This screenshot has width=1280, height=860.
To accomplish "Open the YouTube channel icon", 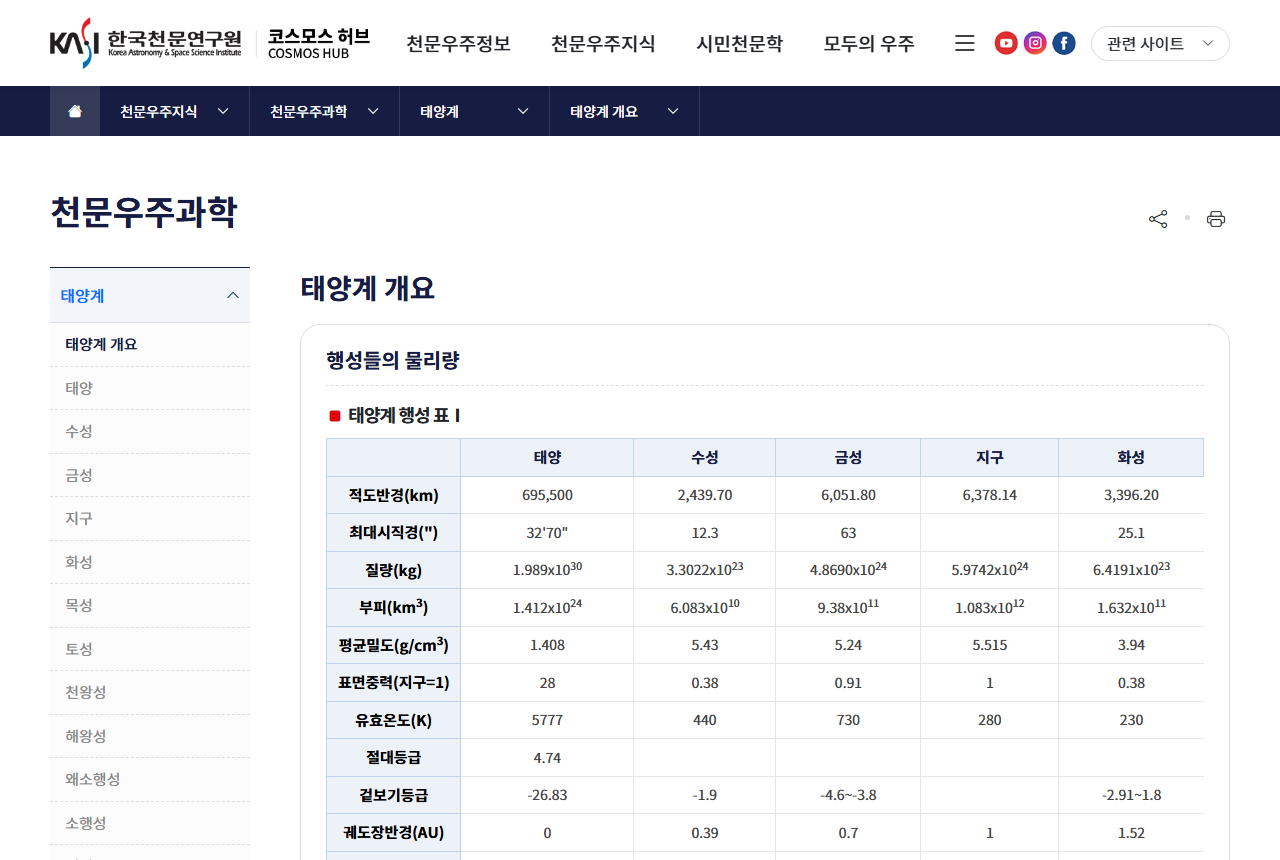I will pos(1006,43).
